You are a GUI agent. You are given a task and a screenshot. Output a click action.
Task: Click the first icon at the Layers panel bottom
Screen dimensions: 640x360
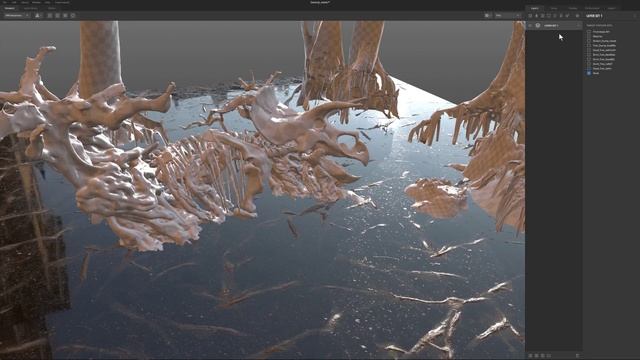[x=530, y=356]
